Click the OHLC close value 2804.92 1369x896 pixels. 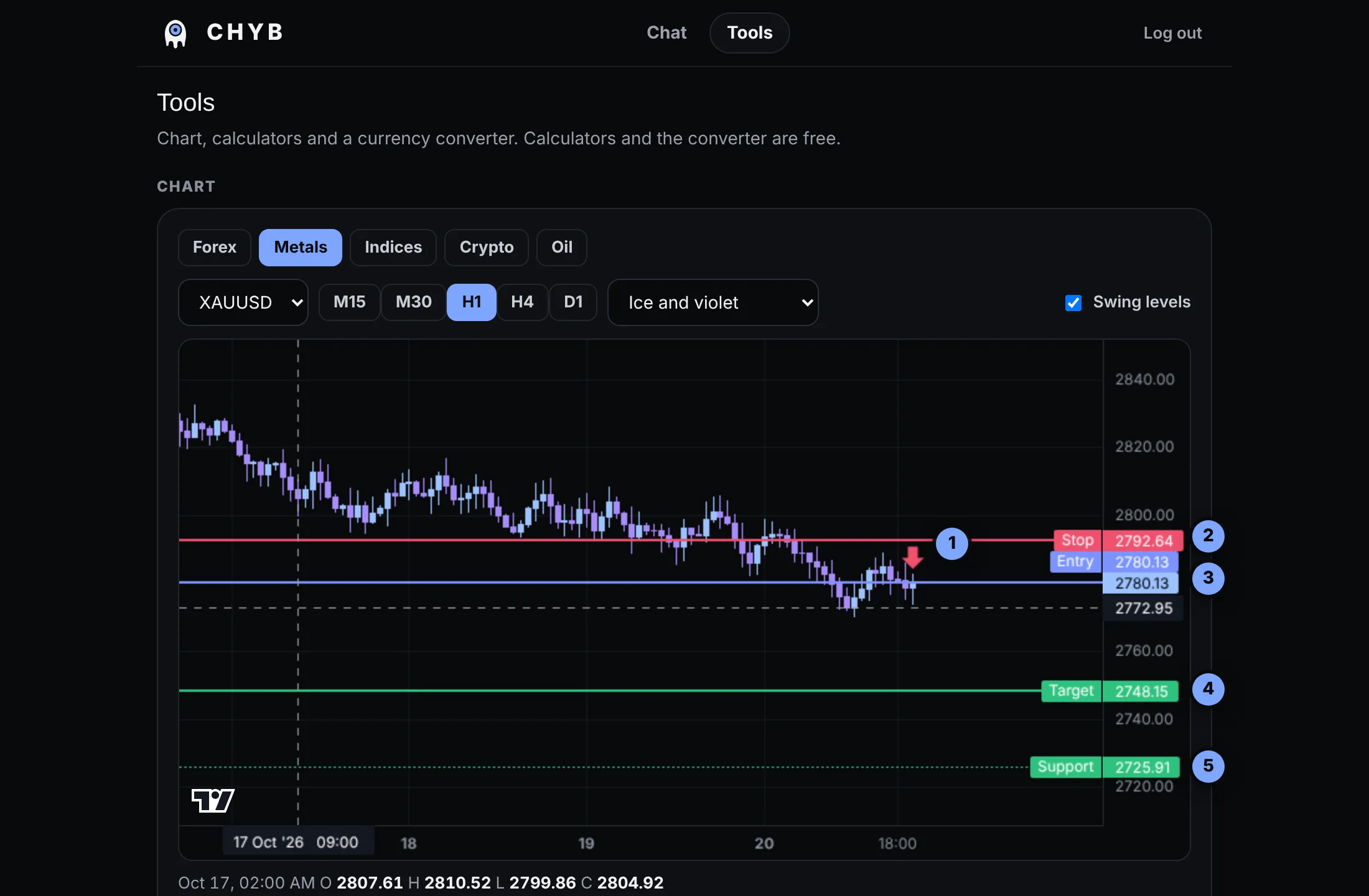click(630, 882)
